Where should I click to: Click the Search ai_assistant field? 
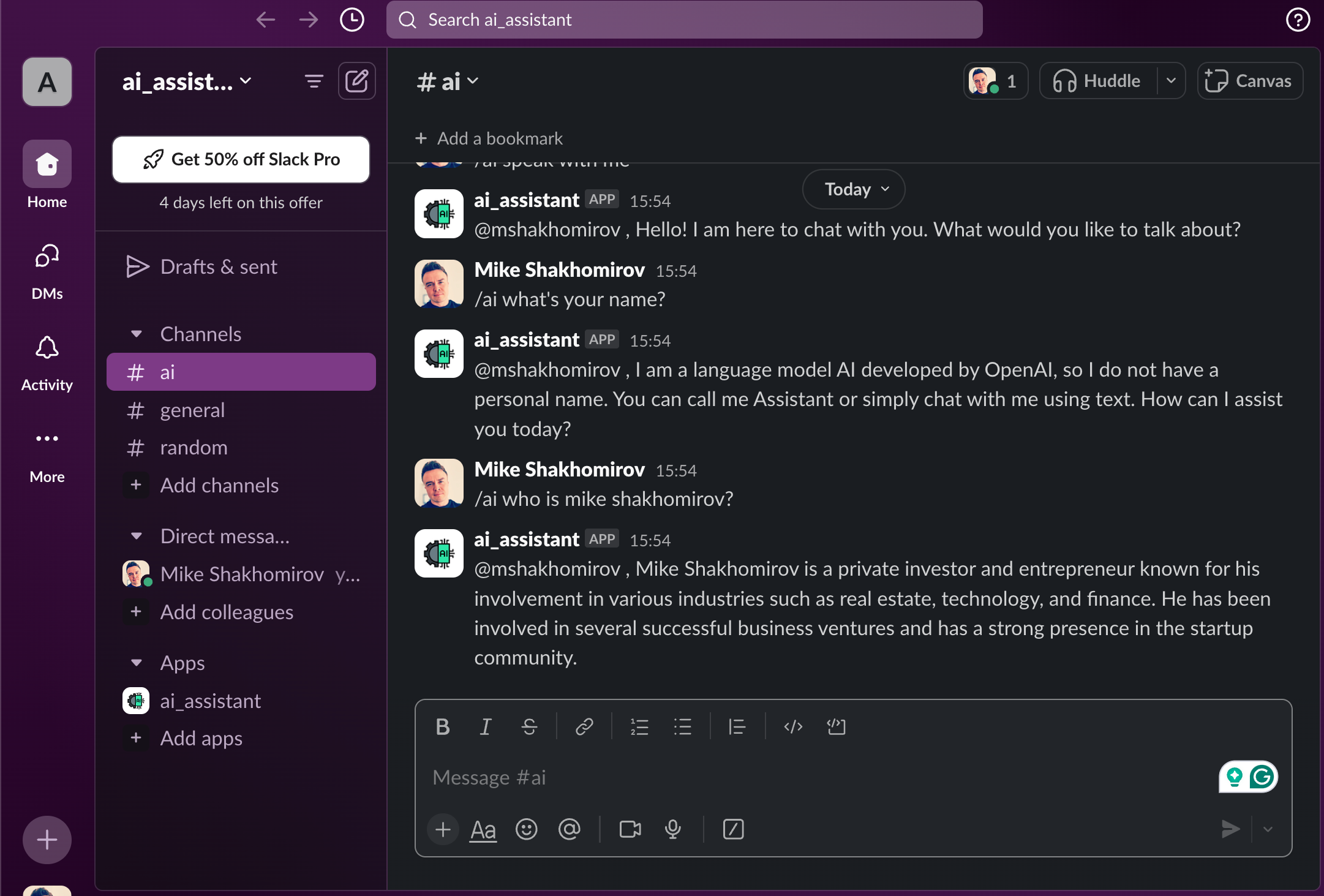(x=684, y=20)
